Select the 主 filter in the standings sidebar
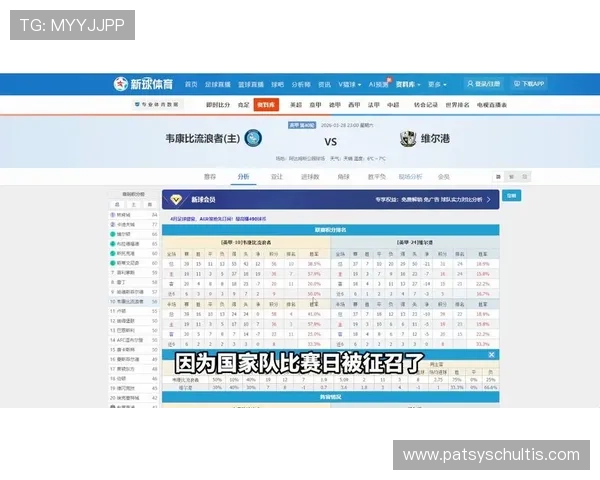 pyautogui.click(x=134, y=204)
